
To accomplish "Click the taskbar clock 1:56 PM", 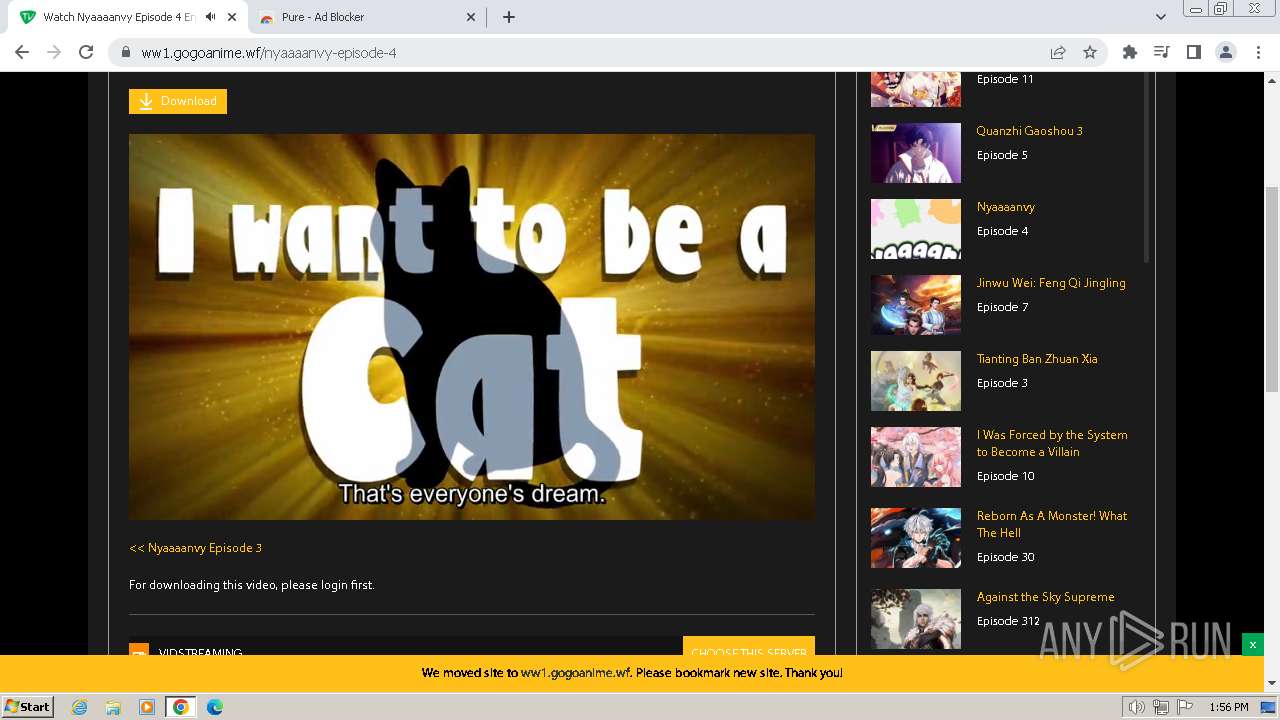I will (x=1229, y=707).
